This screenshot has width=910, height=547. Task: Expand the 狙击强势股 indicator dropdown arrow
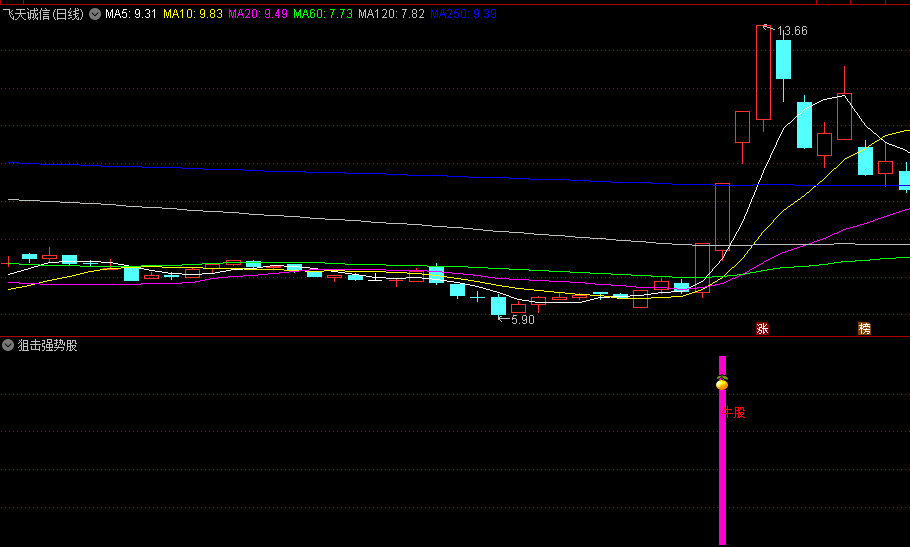pos(8,345)
